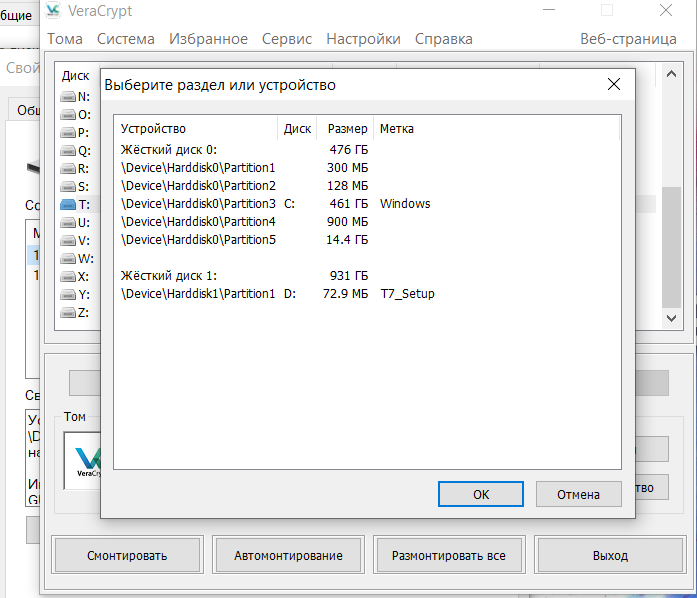Select the S: drive slot icon

tap(68, 187)
